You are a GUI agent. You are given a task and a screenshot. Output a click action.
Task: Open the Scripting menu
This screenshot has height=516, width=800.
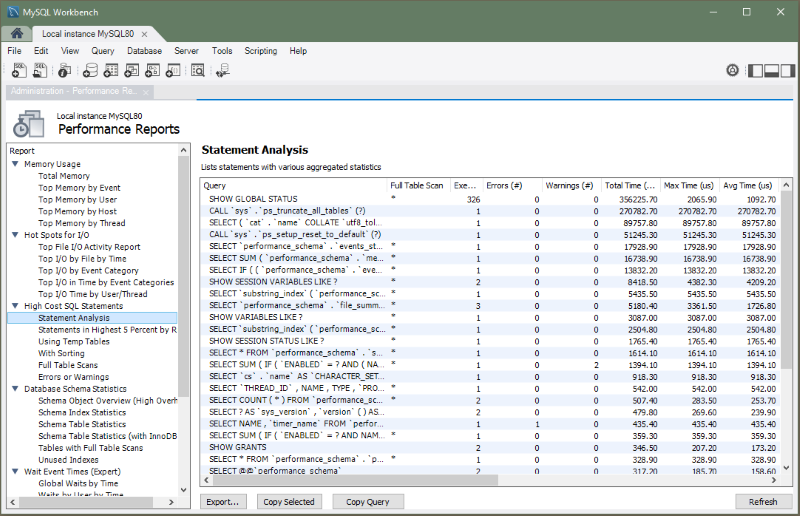261,50
